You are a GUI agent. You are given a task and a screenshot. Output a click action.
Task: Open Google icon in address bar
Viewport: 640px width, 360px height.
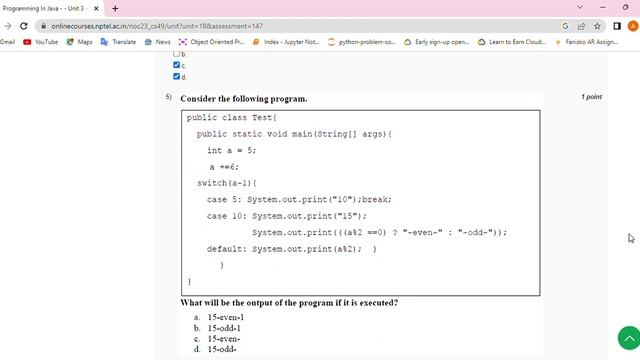pos(565,26)
